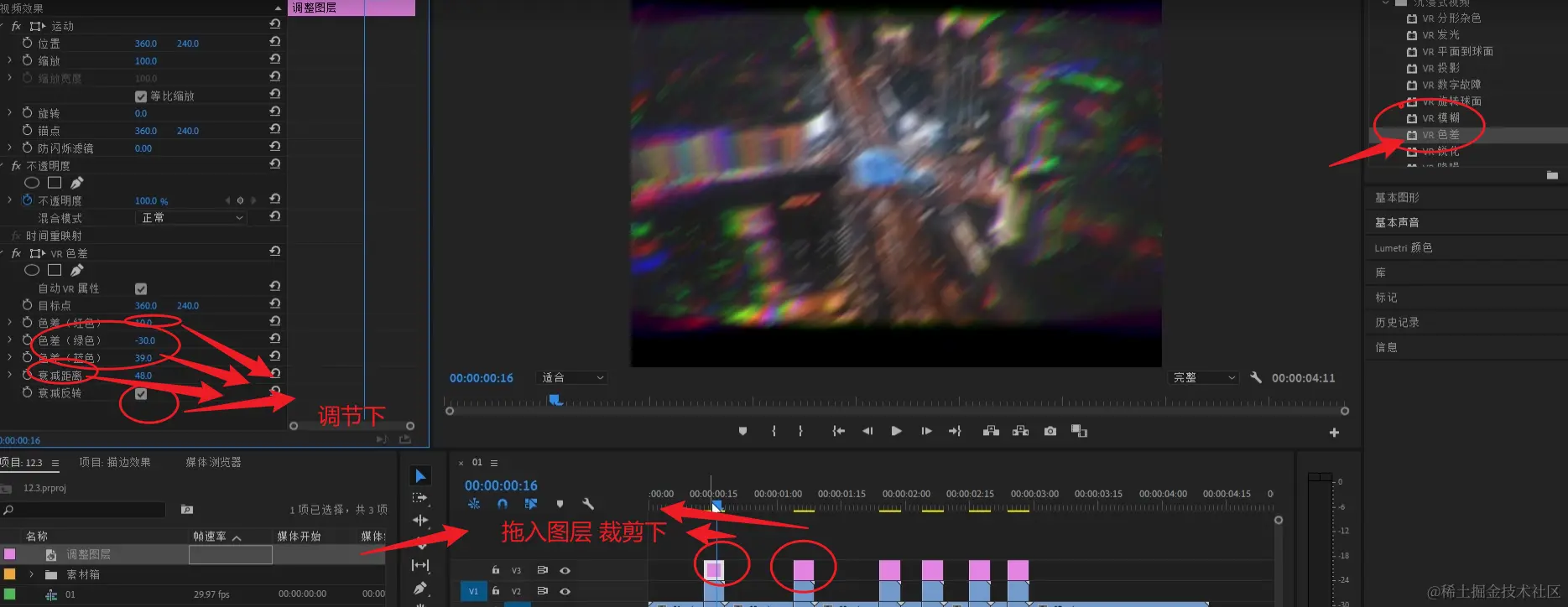Toggle V2 track lock
Image resolution: width=1568 pixels, height=607 pixels.
496,591
